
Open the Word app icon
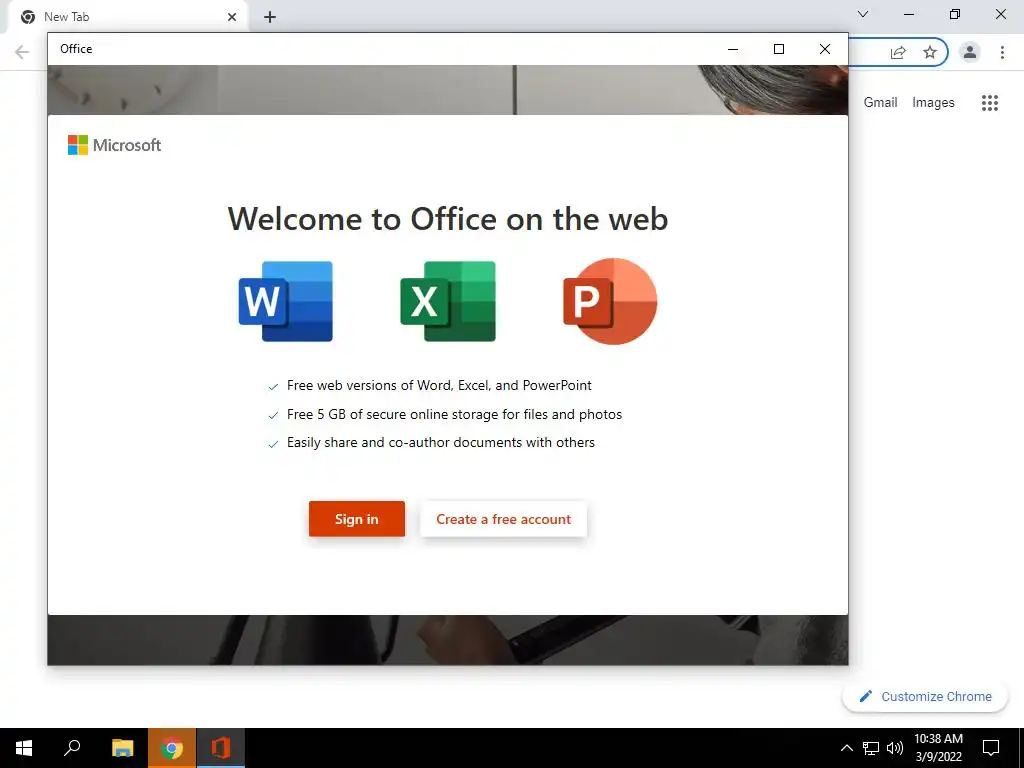(x=285, y=301)
